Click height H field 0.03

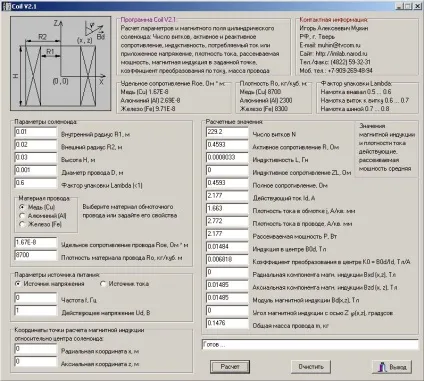pos(36,157)
